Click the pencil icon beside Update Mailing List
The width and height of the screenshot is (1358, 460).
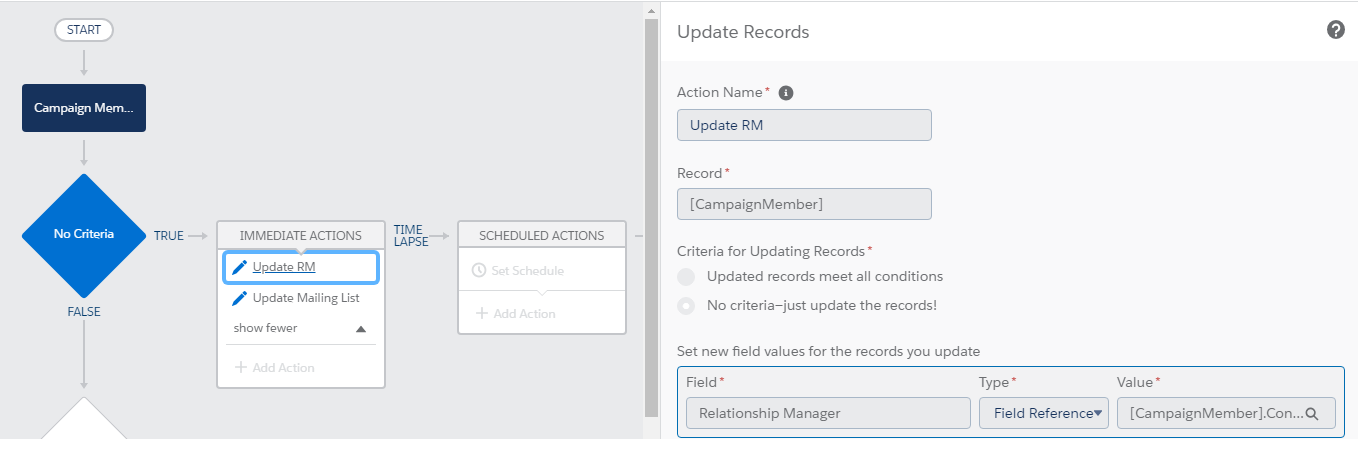tap(239, 298)
